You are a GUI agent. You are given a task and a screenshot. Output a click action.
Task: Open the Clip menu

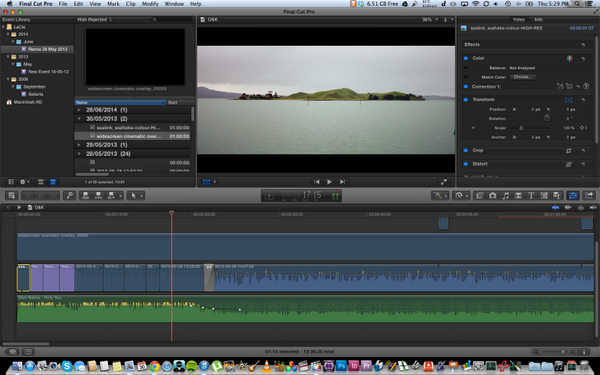pos(130,4)
